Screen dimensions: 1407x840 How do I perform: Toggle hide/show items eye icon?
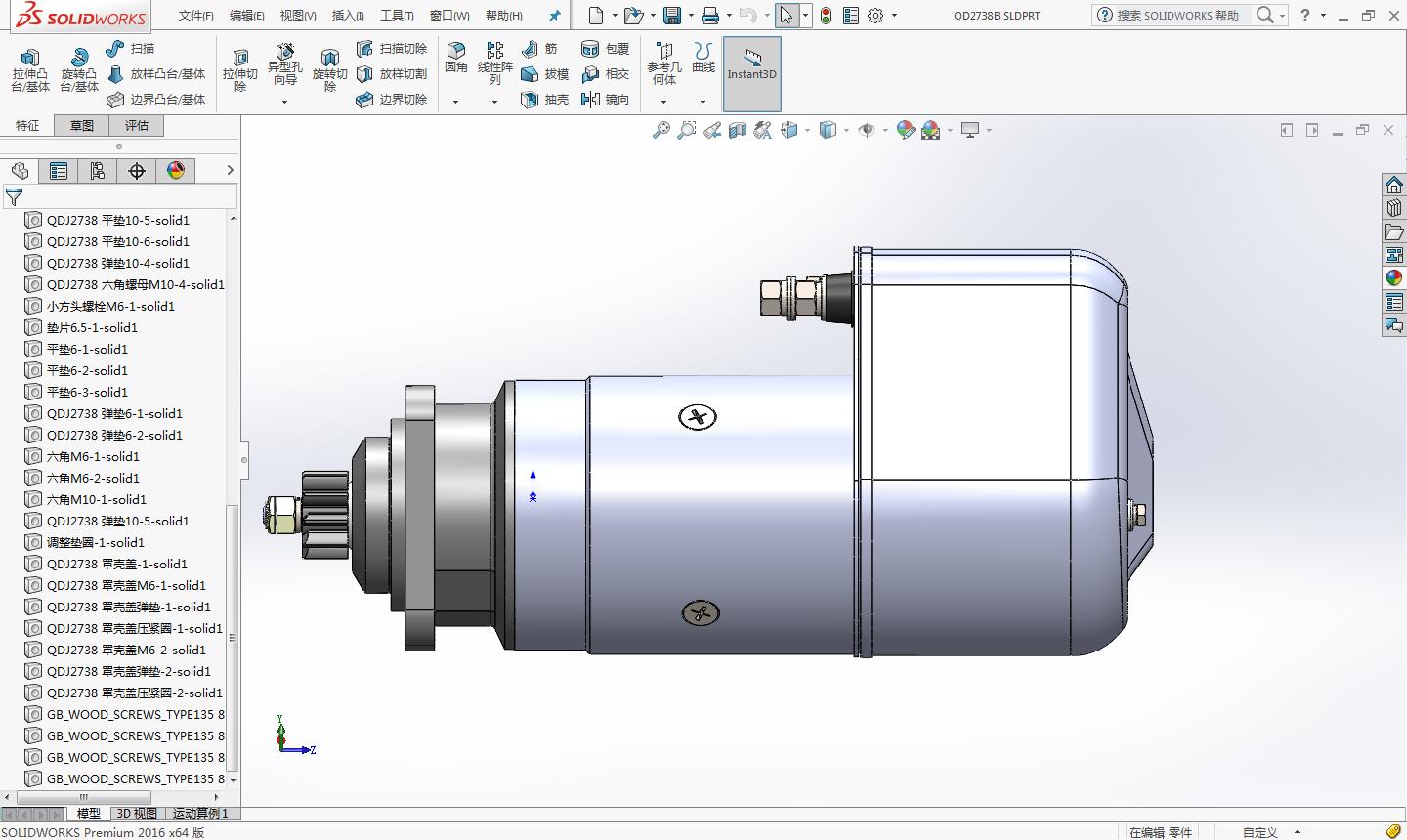coord(866,130)
